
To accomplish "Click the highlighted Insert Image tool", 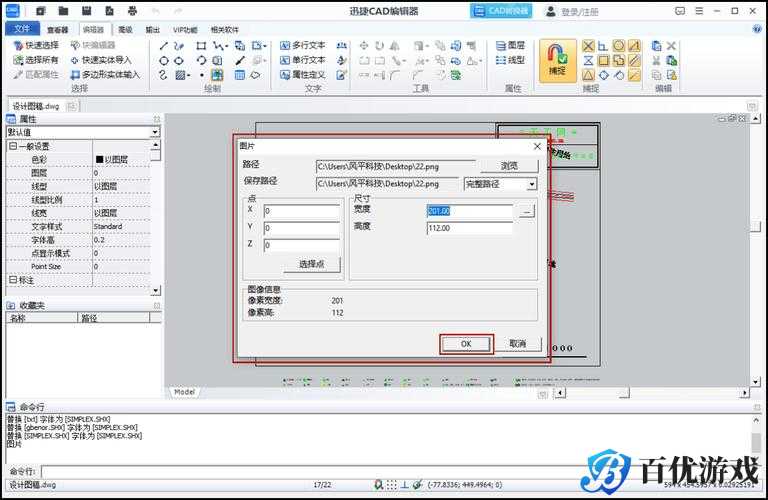I will (217, 75).
